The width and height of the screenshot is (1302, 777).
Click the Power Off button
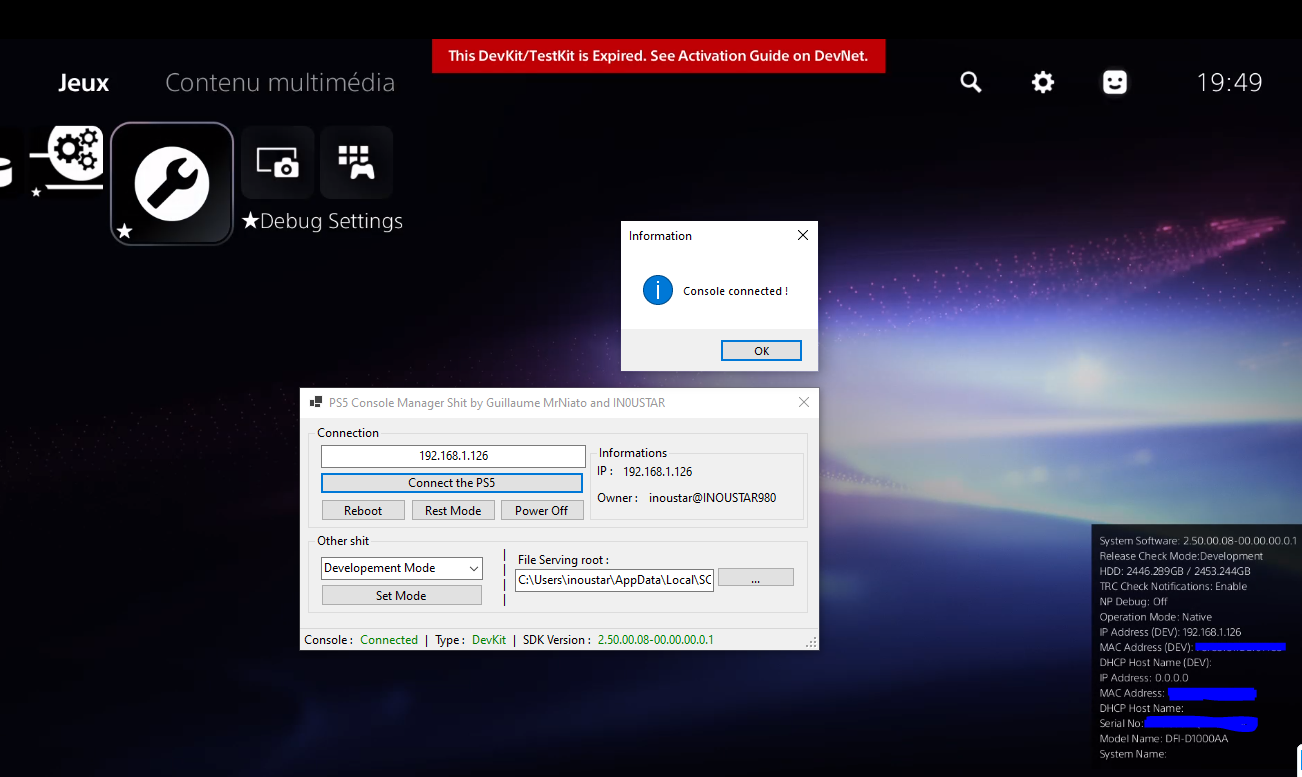(541, 510)
